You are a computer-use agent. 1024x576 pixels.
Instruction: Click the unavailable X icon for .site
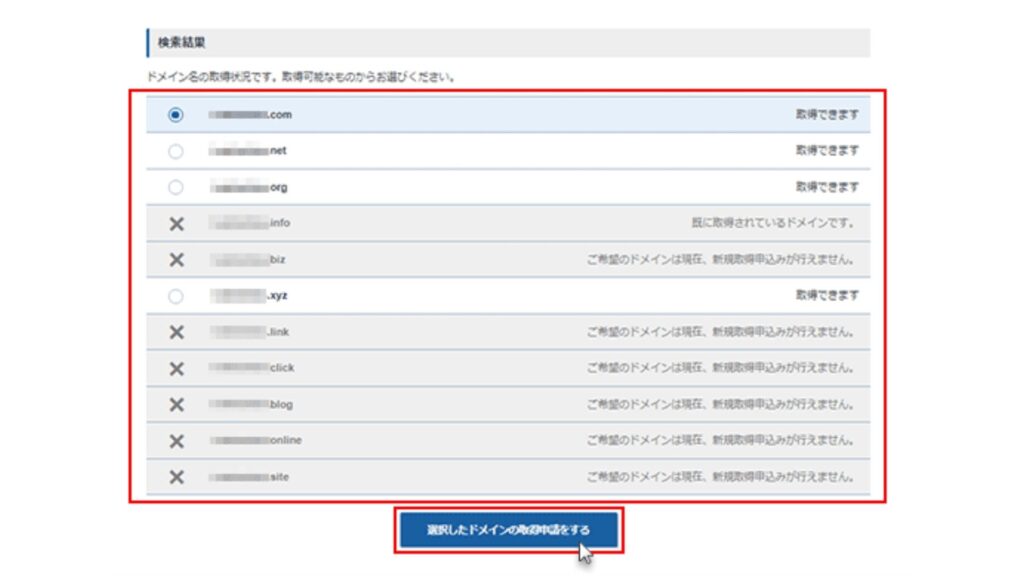(176, 477)
